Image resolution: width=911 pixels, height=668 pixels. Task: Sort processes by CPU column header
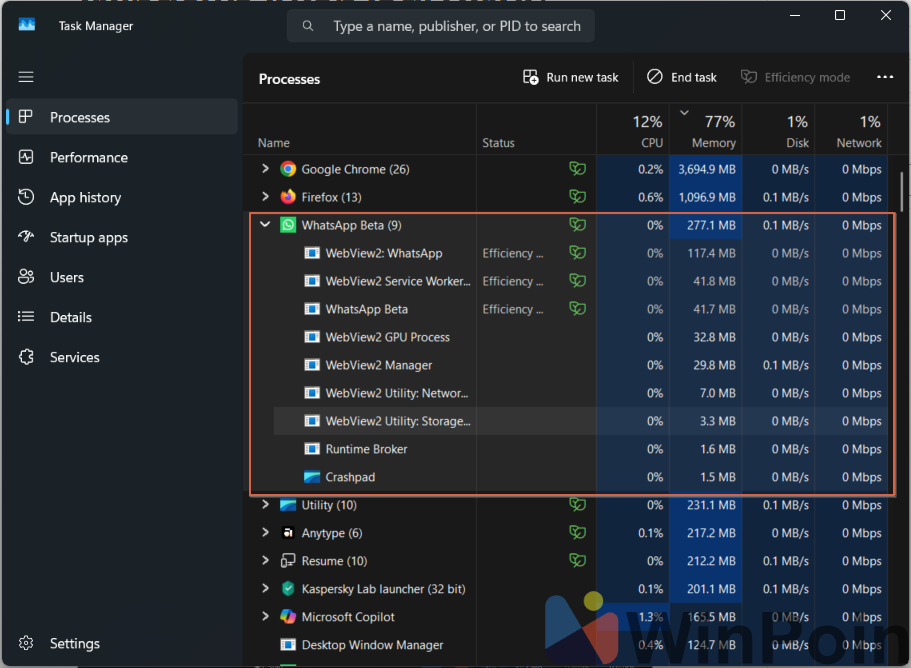point(633,129)
